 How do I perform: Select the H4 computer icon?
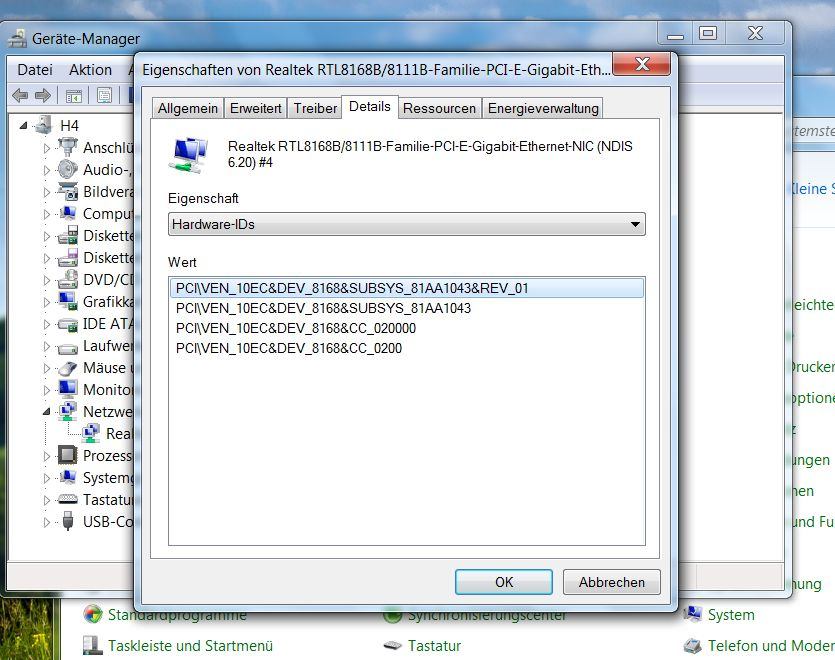click(x=44, y=125)
